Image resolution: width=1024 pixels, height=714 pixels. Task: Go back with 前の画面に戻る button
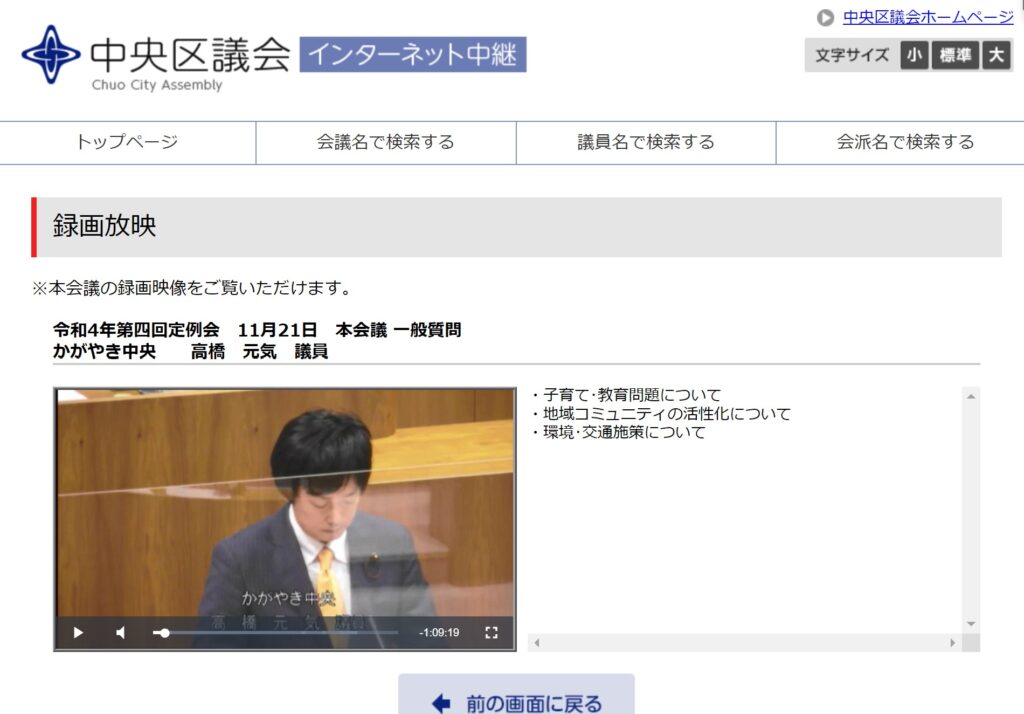tap(517, 695)
